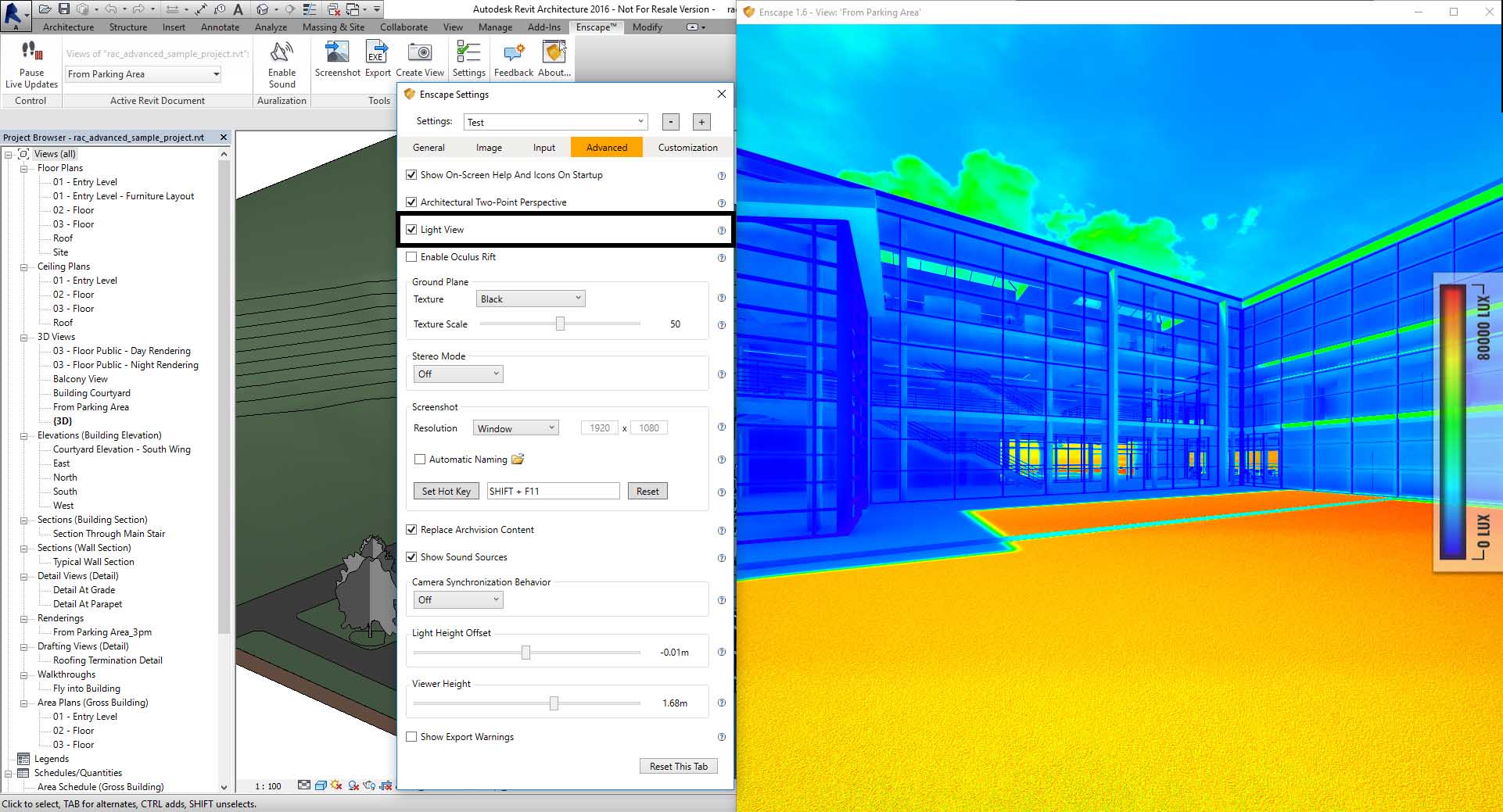Adjust the Viewer Height slider
The image size is (1503, 812).
(x=555, y=702)
